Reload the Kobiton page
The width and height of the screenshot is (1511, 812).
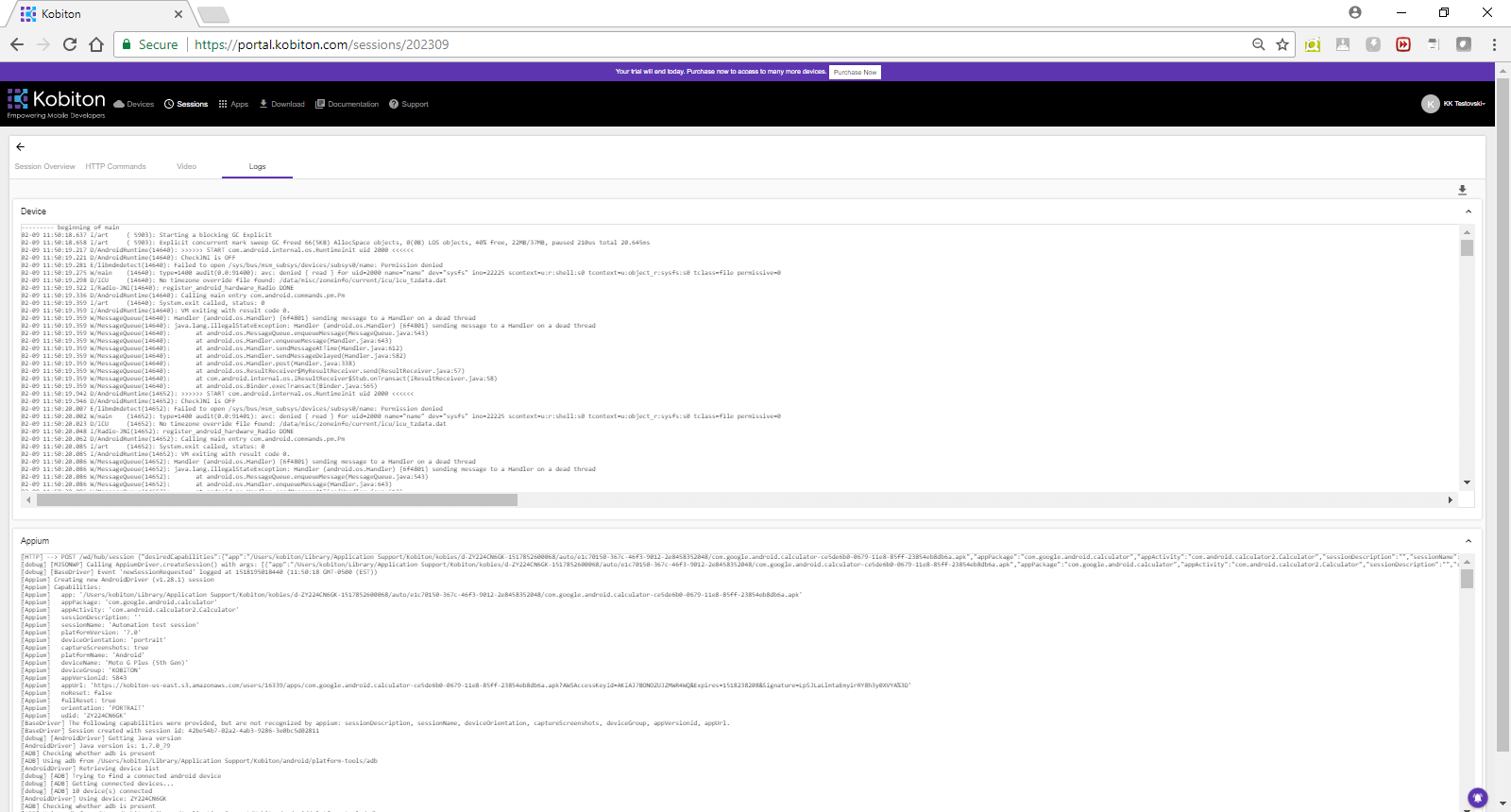70,44
